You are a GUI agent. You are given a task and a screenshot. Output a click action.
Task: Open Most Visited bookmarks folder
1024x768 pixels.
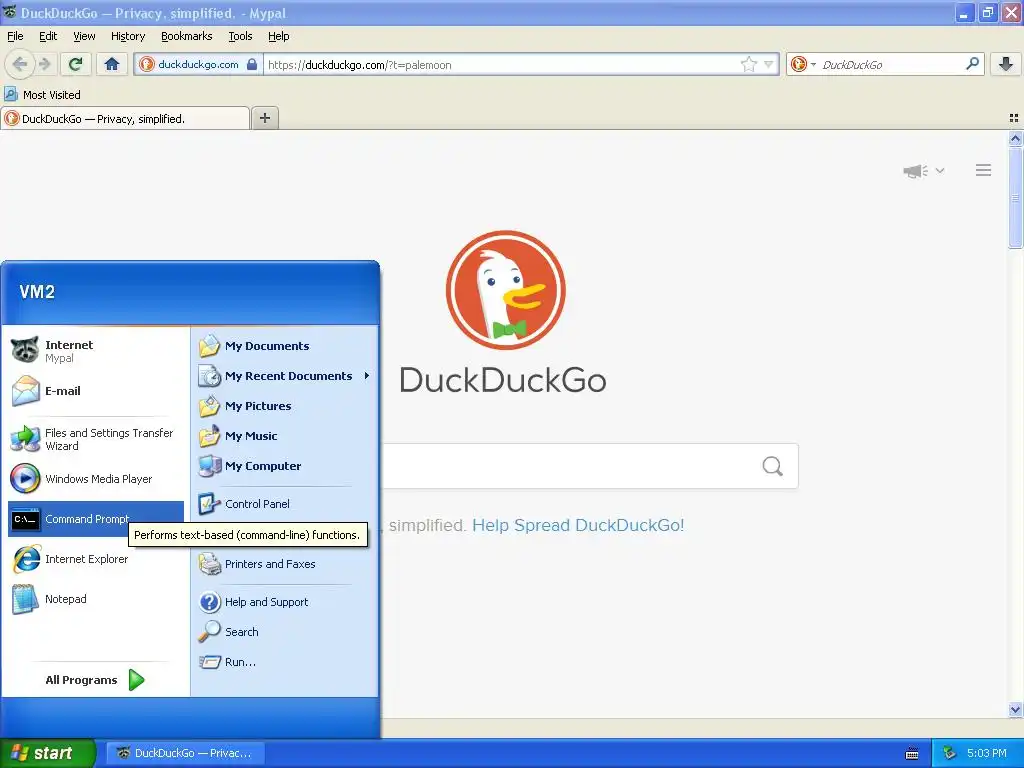click(43, 95)
